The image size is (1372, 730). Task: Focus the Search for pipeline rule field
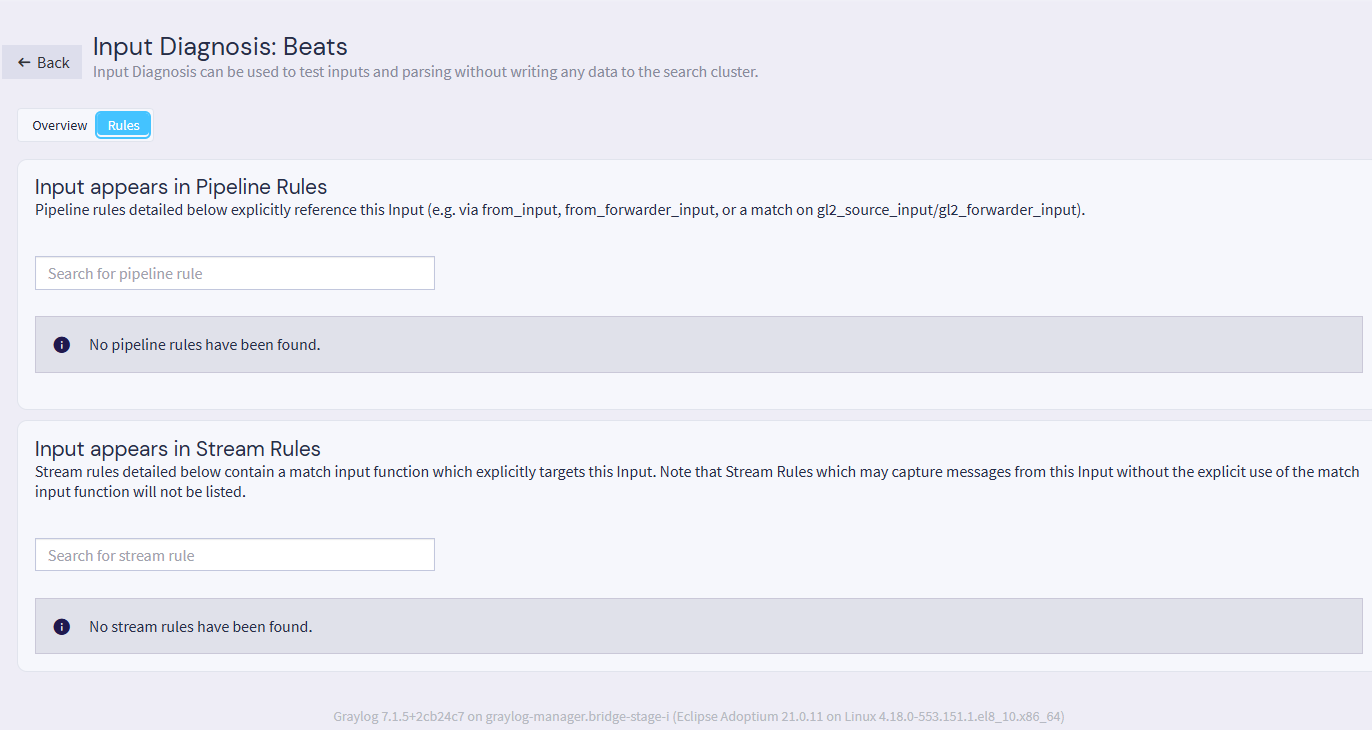(235, 273)
